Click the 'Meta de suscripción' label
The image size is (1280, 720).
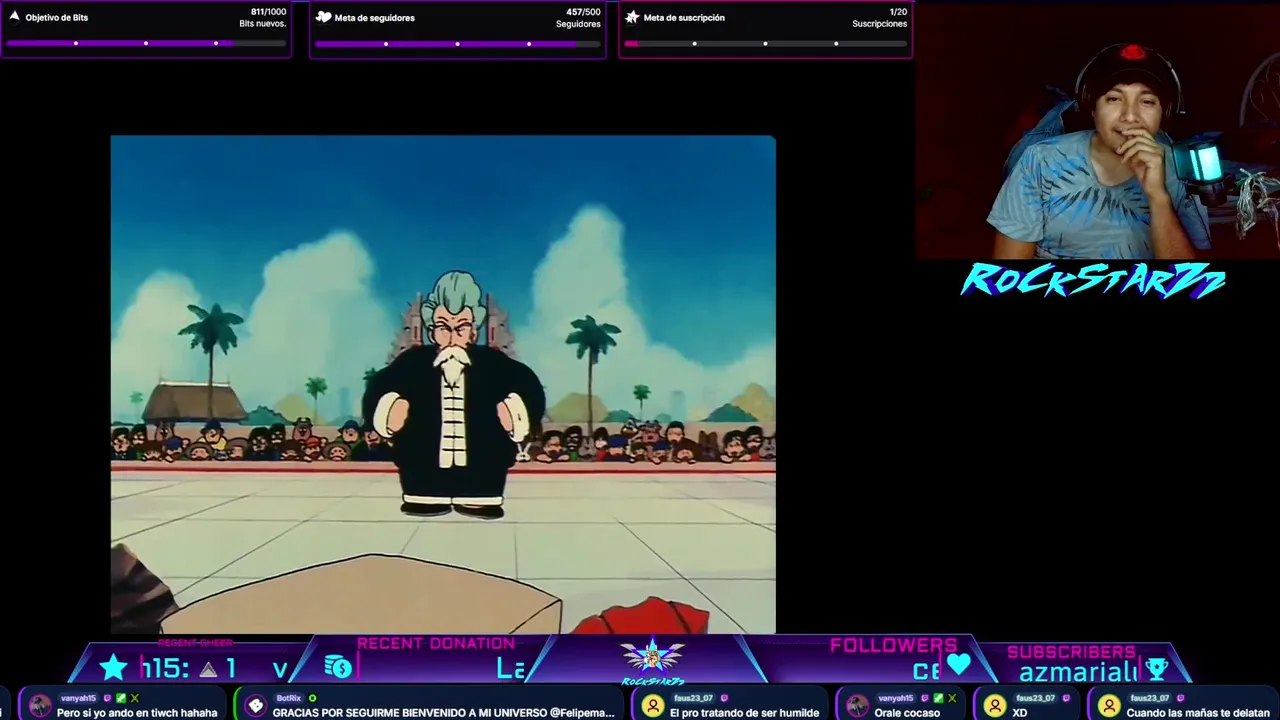click(684, 18)
